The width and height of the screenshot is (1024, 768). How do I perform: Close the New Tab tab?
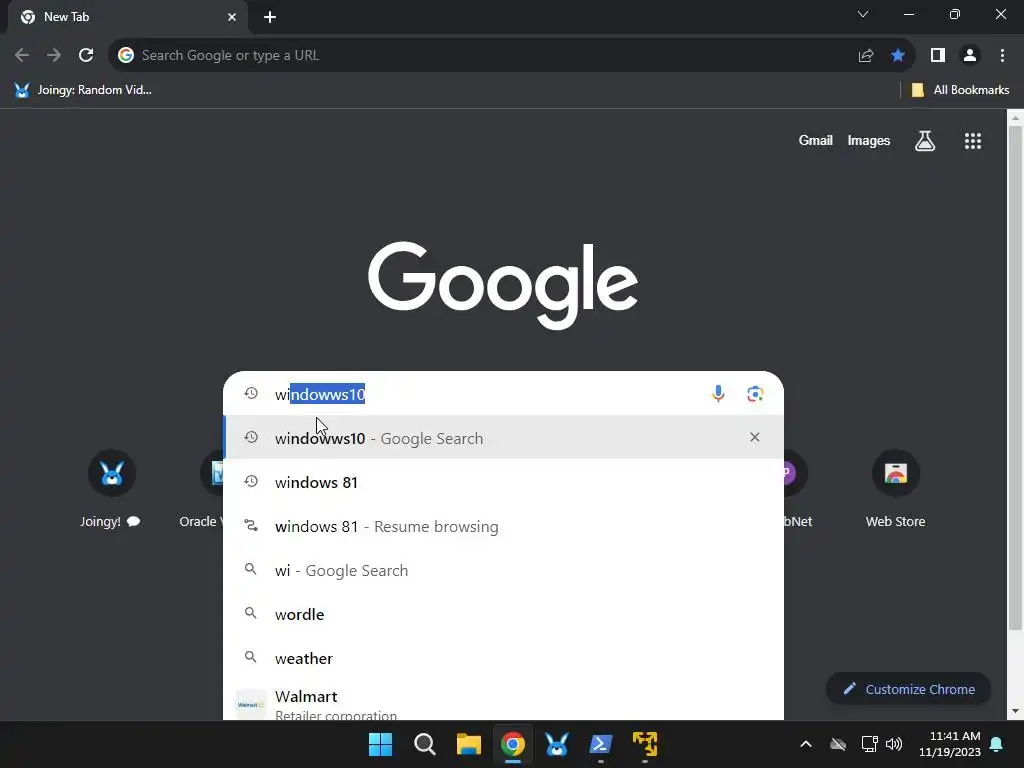point(232,17)
